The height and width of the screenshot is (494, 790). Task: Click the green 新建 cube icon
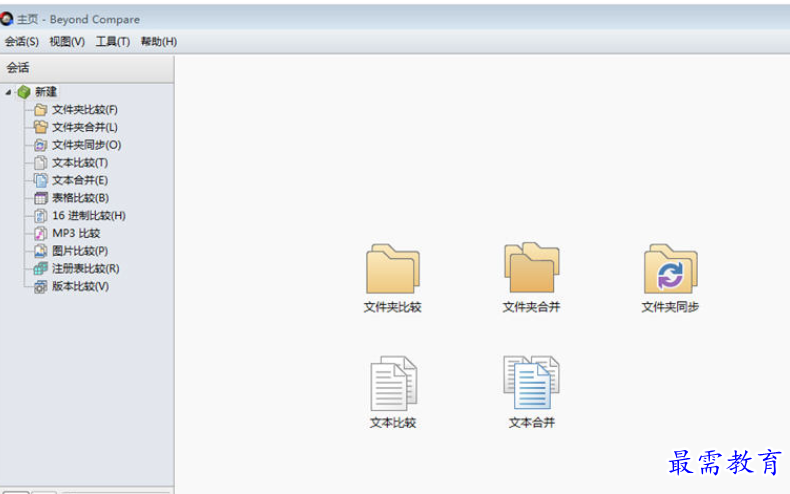pos(24,92)
